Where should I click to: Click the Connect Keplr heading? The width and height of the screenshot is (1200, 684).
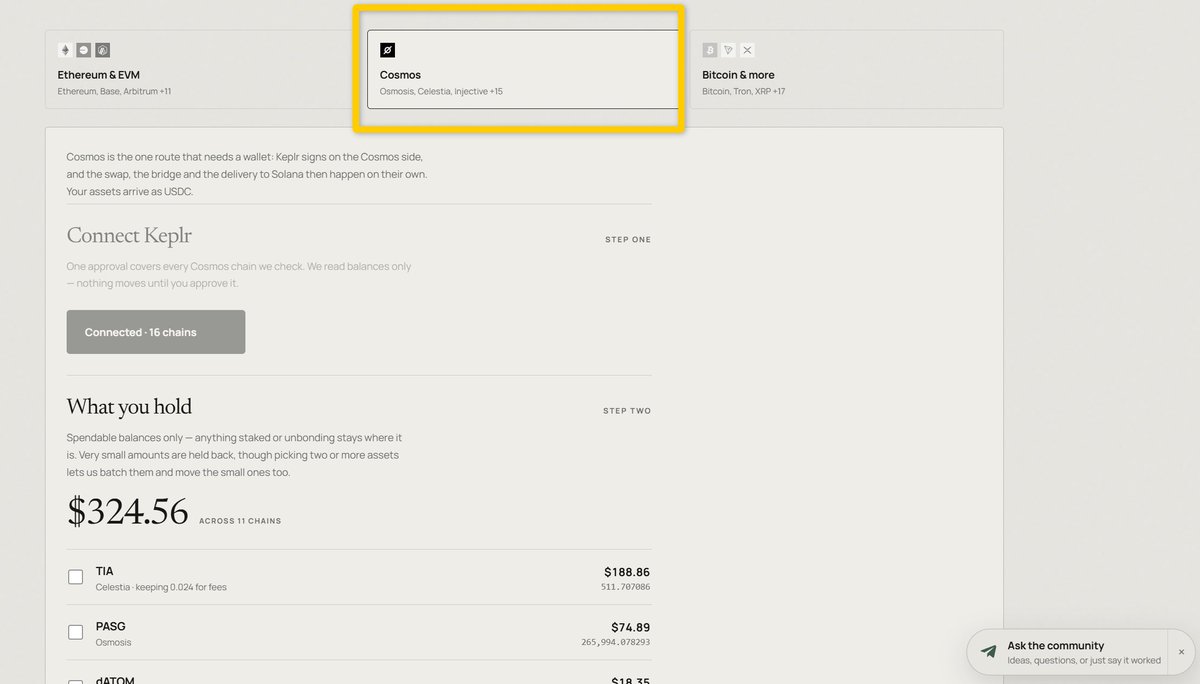[x=129, y=236]
